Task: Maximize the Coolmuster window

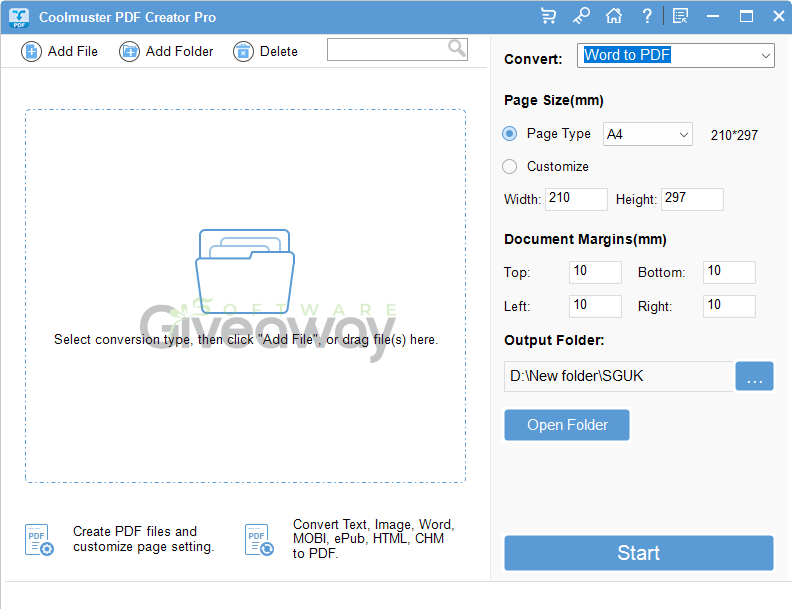Action: pyautogui.click(x=746, y=16)
